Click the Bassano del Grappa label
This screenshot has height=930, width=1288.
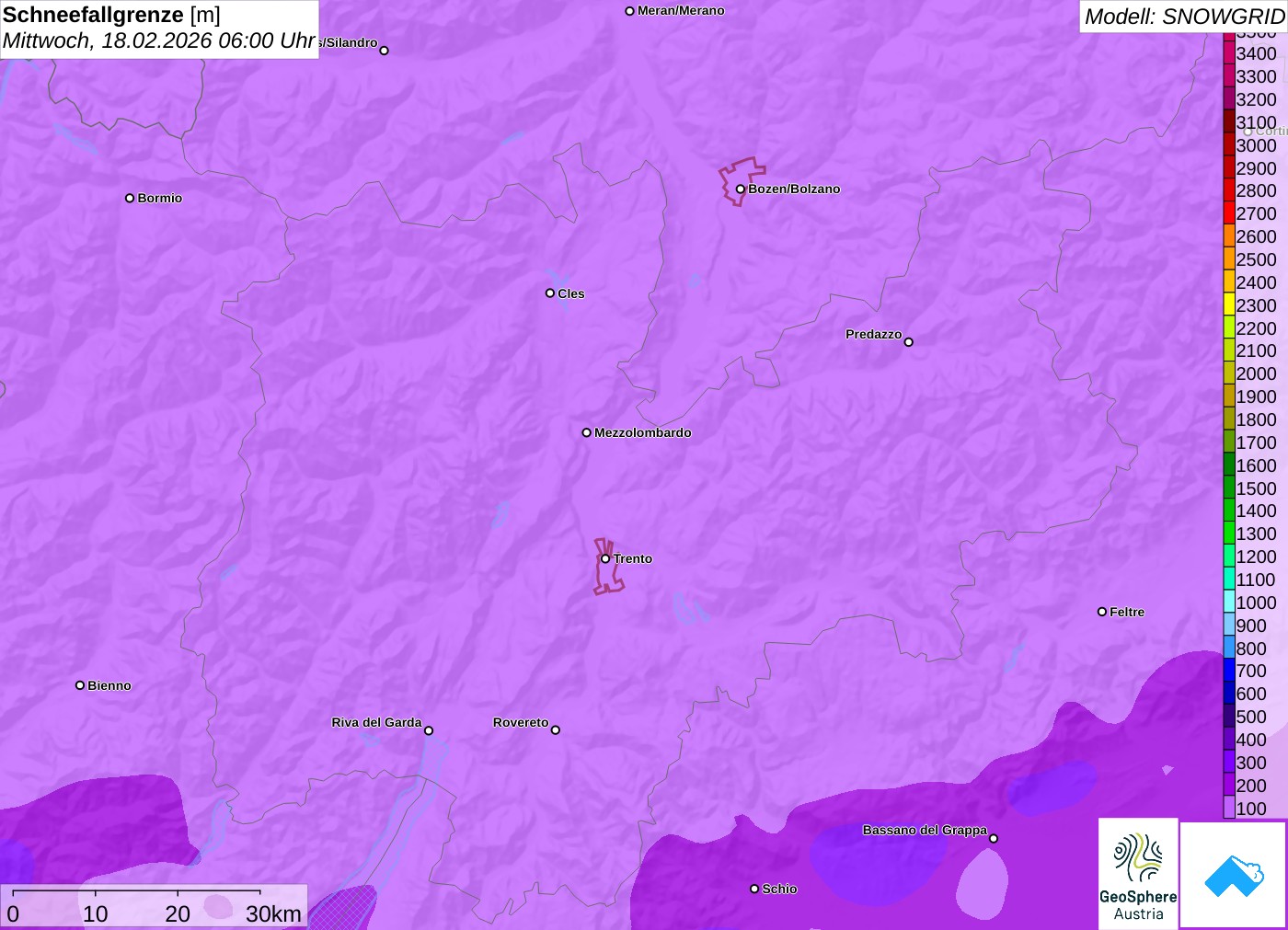[x=925, y=830]
